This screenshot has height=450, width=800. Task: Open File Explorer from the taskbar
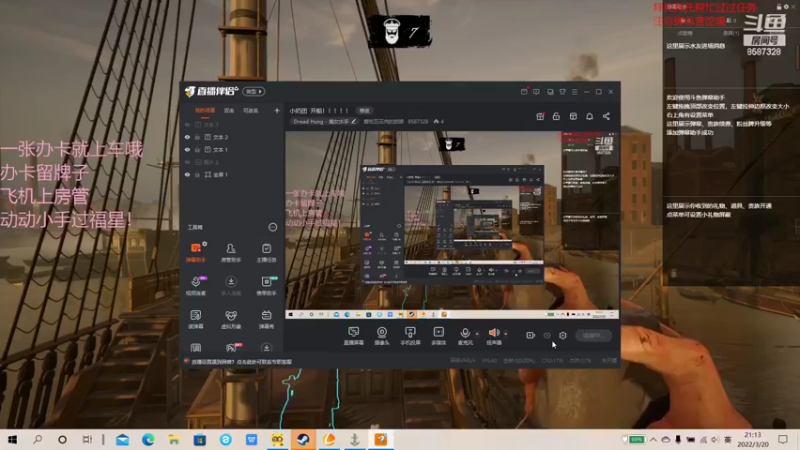tap(173, 439)
